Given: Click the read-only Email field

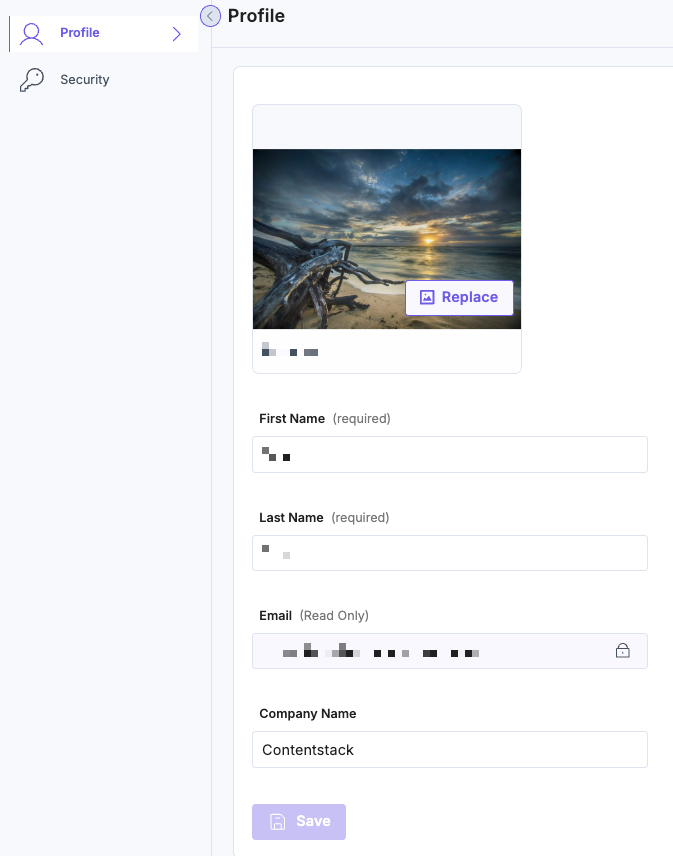Looking at the screenshot, I should pyautogui.click(x=450, y=651).
